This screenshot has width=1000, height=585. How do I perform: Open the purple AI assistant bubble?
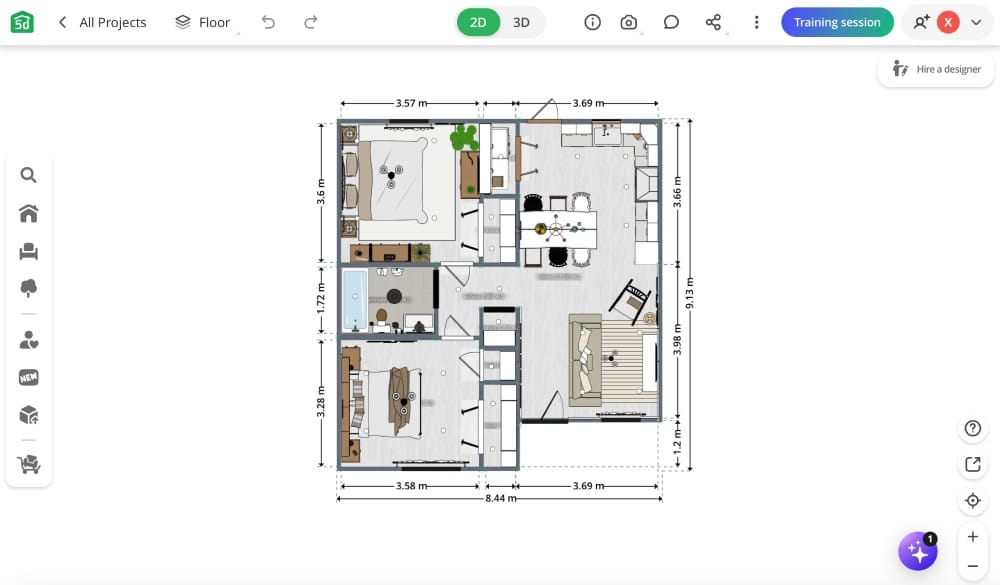917,550
